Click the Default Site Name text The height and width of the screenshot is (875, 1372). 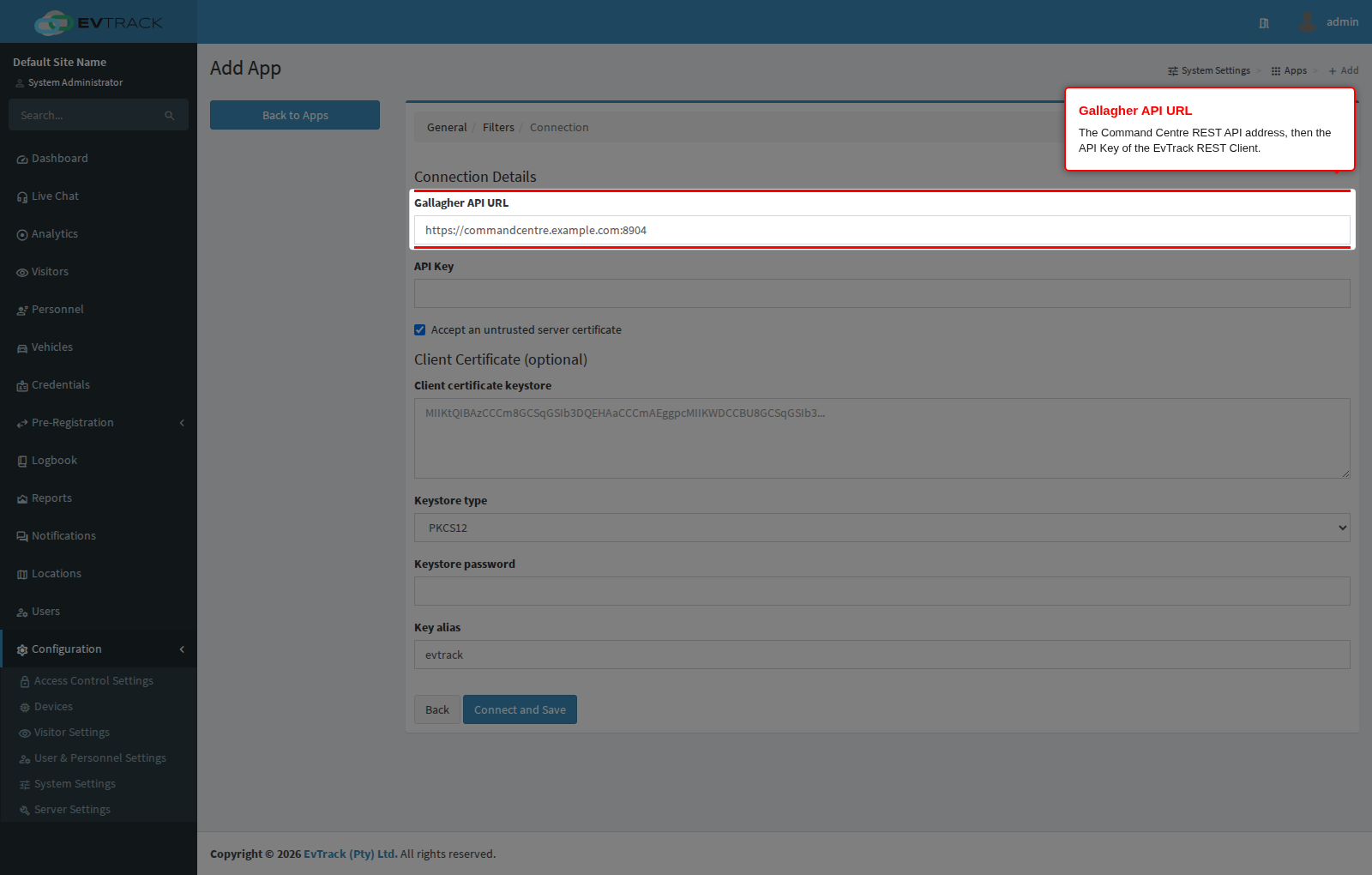pos(60,63)
